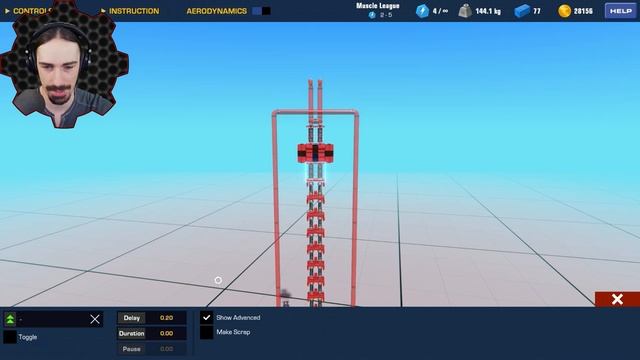Image resolution: width=640 pixels, height=360 pixels.
Task: Click the blue block count icon
Action: (522, 11)
